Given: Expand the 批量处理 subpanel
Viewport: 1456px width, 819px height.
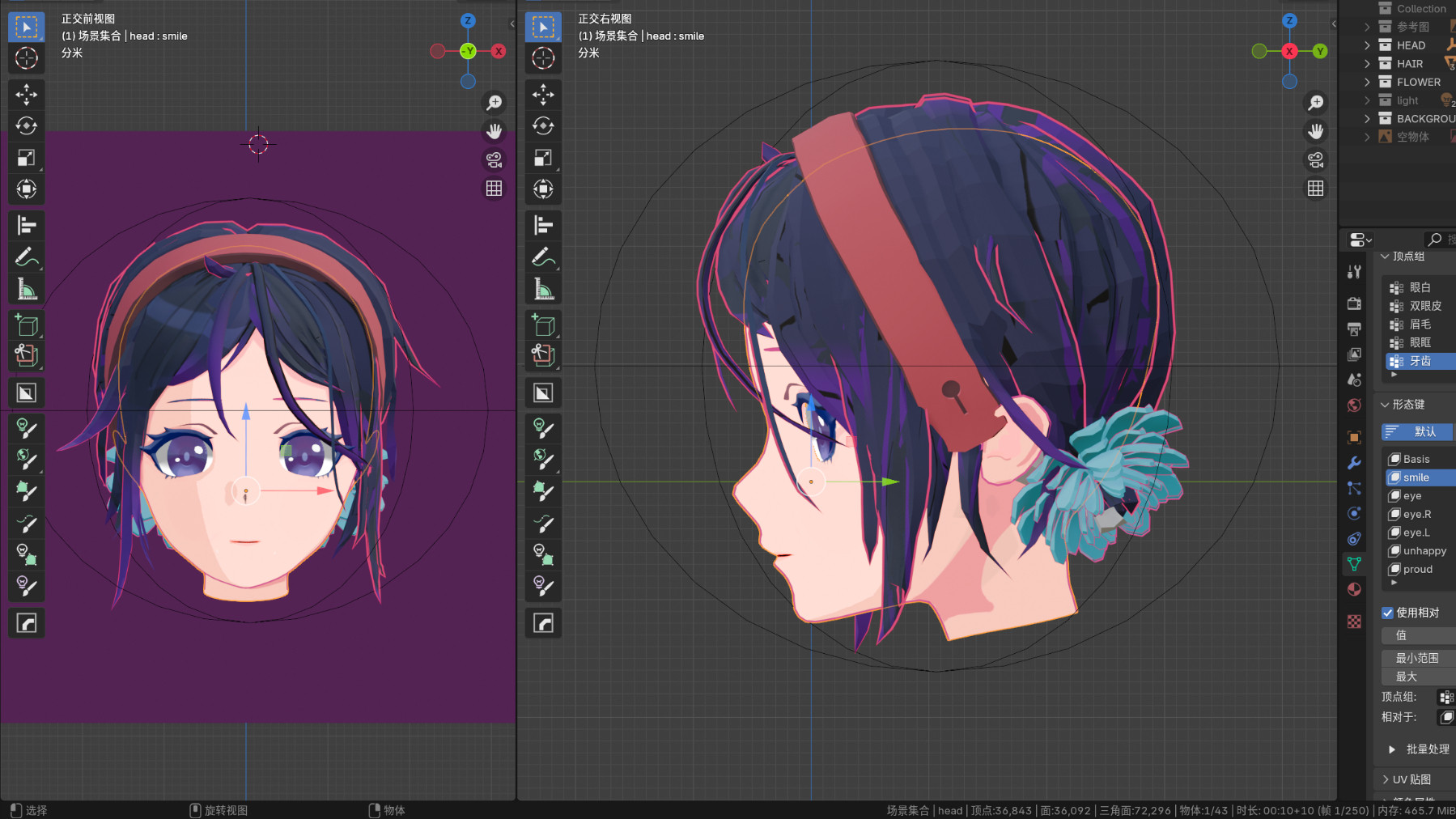Looking at the screenshot, I should [1392, 749].
